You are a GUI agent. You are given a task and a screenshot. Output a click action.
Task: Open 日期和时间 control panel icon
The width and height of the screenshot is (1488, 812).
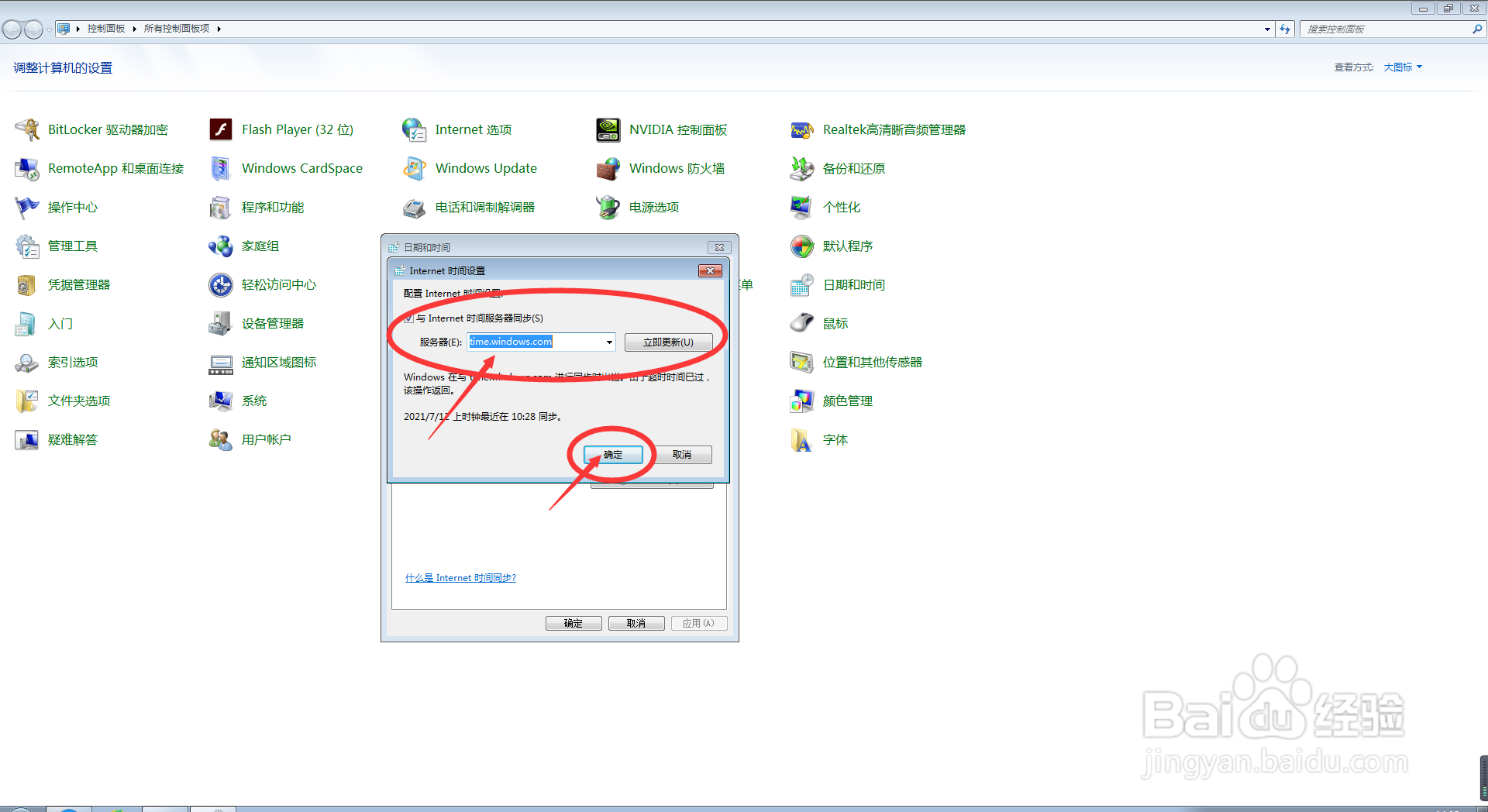pos(802,284)
